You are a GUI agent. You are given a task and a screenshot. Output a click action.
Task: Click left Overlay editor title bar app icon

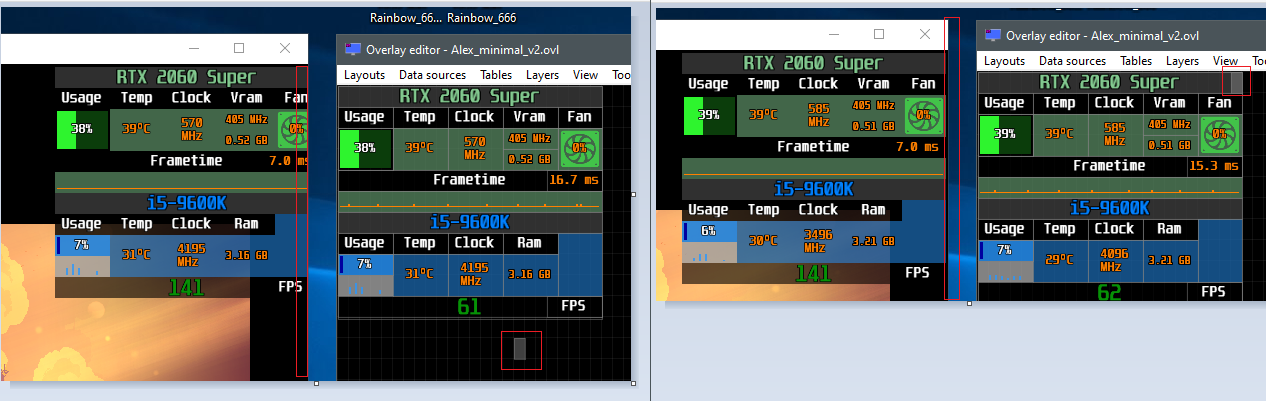[352, 48]
